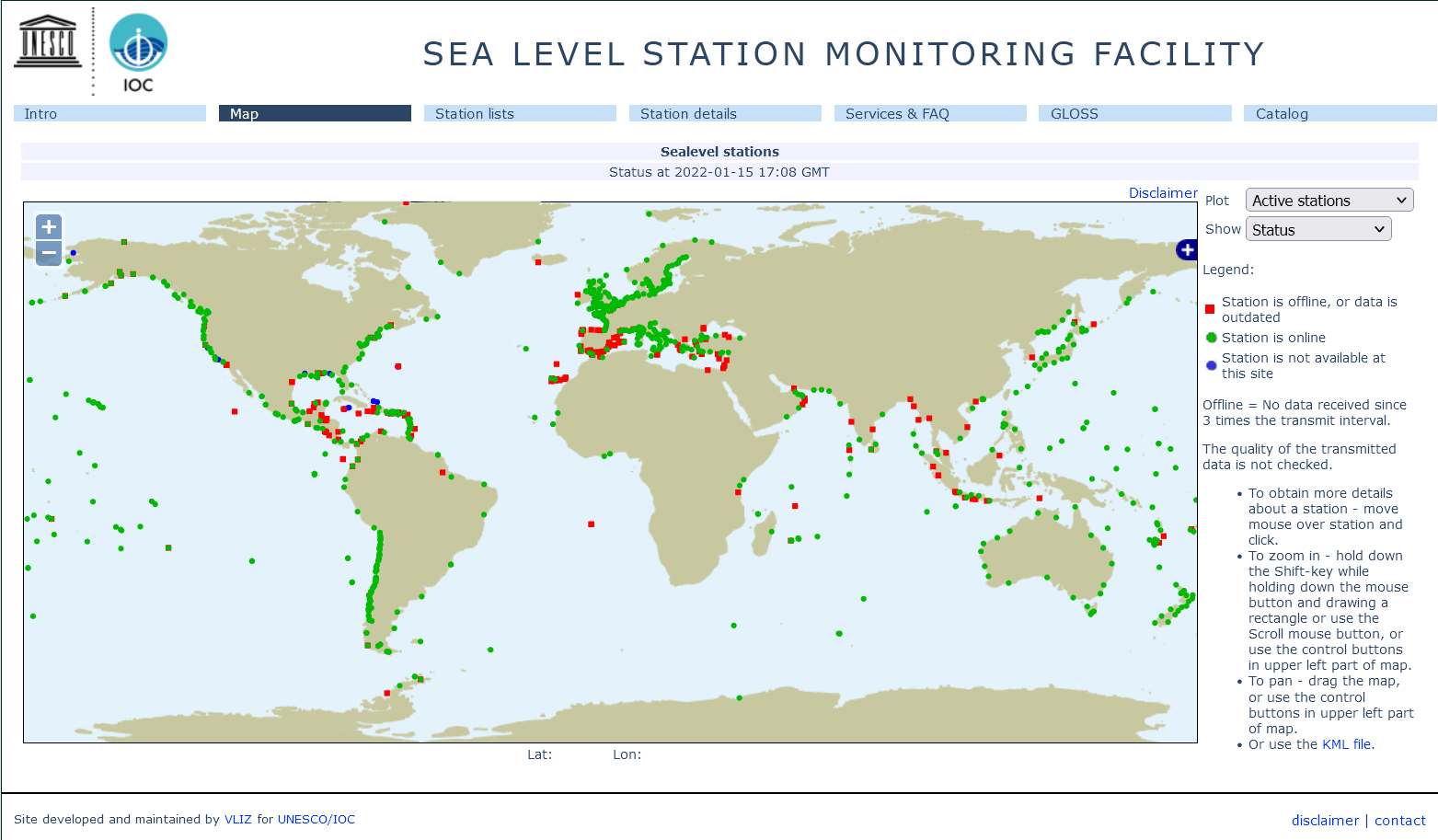Image resolution: width=1438 pixels, height=840 pixels.
Task: Expand the map layer switcher plus icon
Action: (x=1187, y=249)
